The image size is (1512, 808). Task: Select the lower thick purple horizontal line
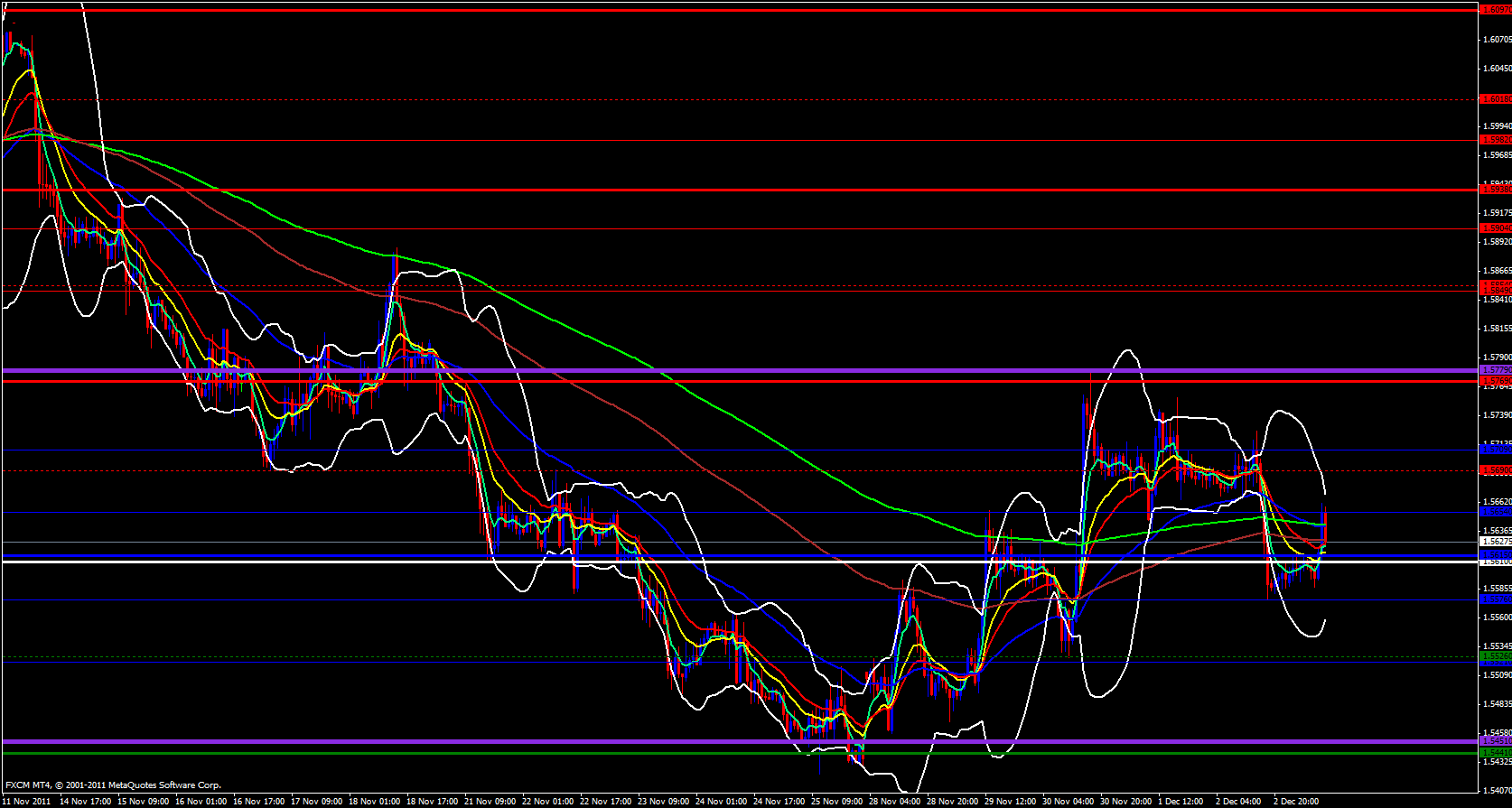[x=723, y=741]
